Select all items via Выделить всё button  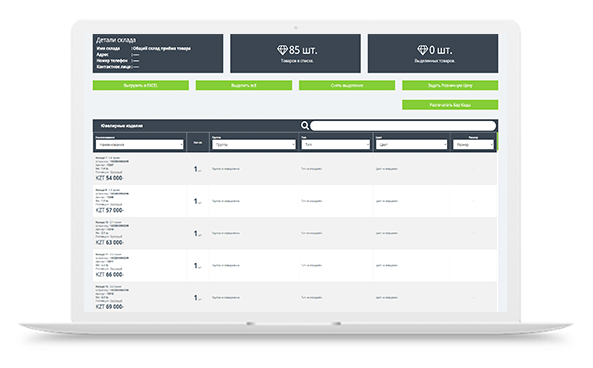244,85
